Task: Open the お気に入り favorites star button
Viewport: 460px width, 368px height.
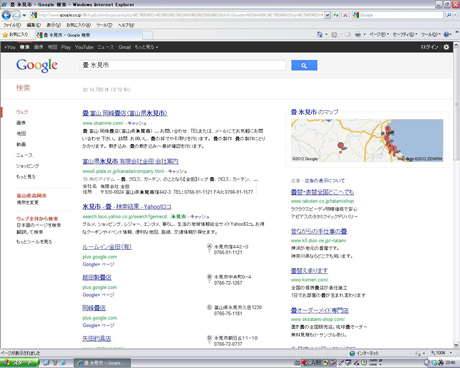Action: tap(15, 34)
